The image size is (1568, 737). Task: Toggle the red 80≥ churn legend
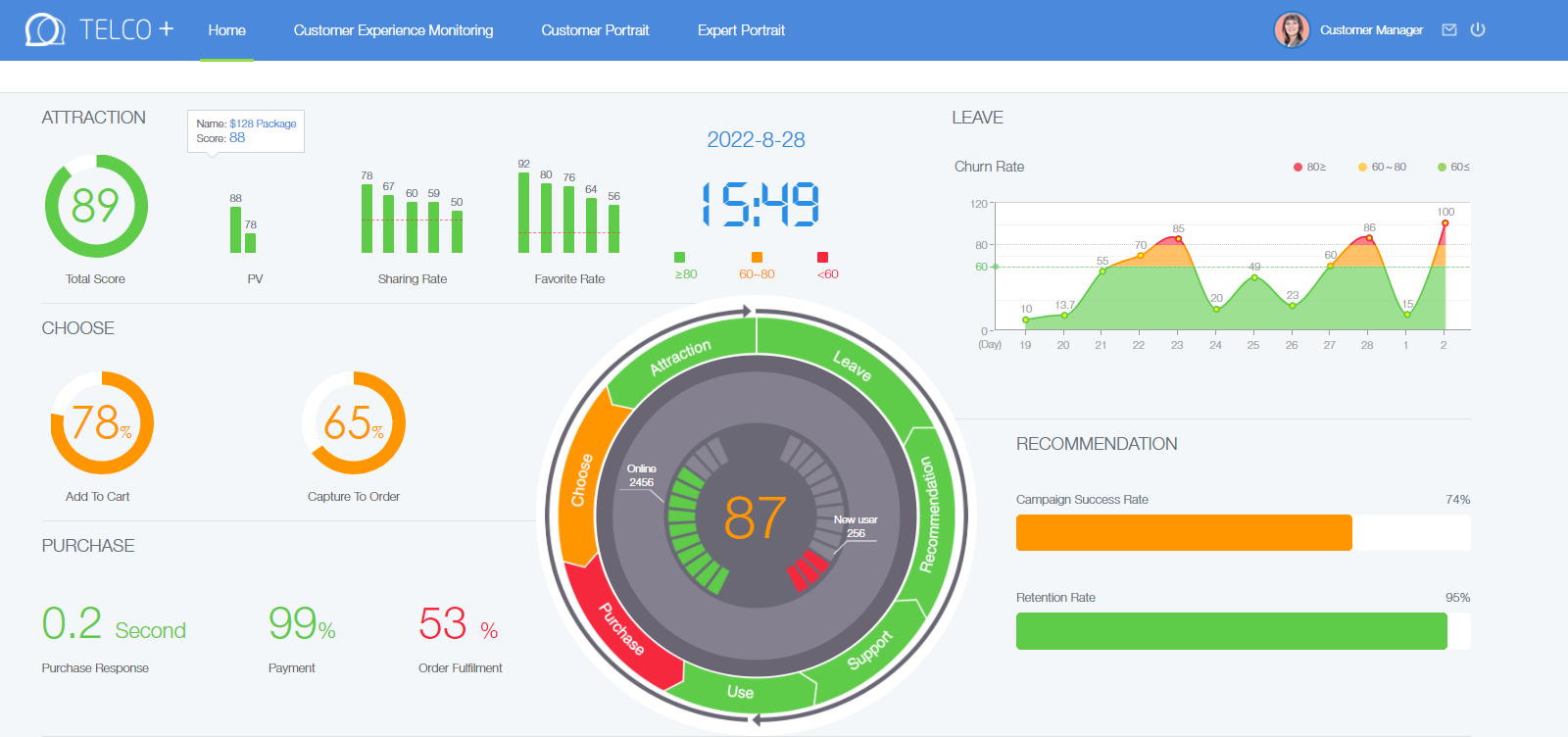[x=1309, y=167]
